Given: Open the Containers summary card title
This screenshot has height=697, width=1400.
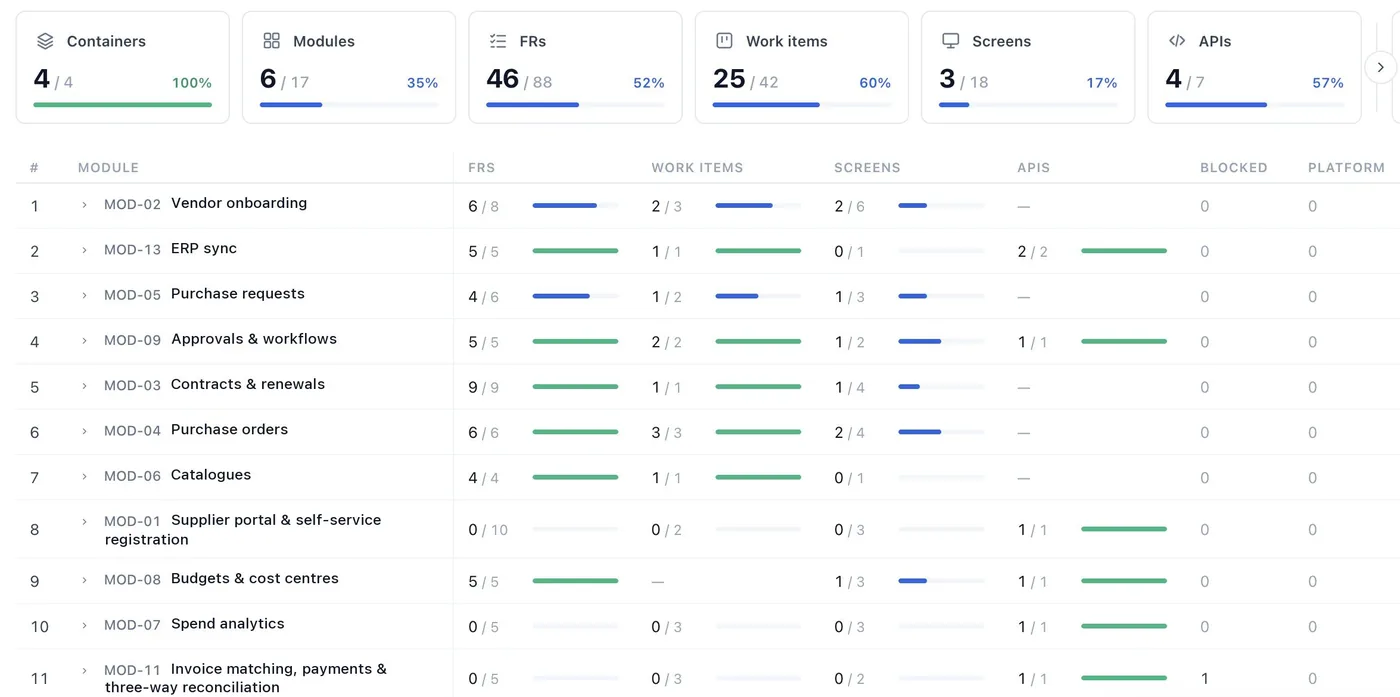Looking at the screenshot, I should [x=106, y=41].
